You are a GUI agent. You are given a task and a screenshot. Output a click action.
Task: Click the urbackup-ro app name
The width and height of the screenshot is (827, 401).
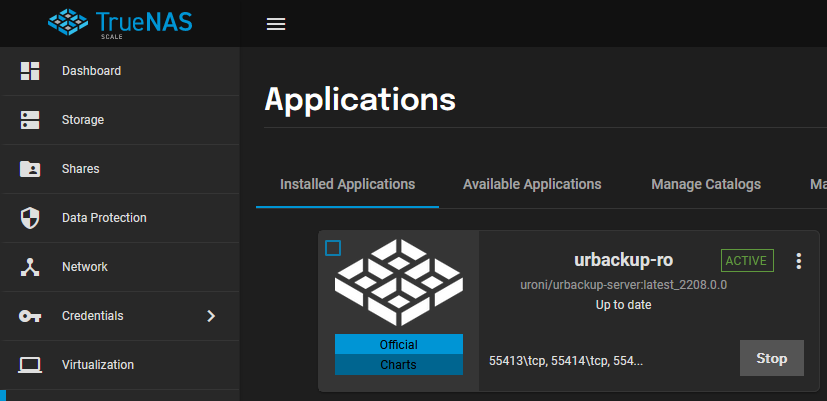pos(623,261)
